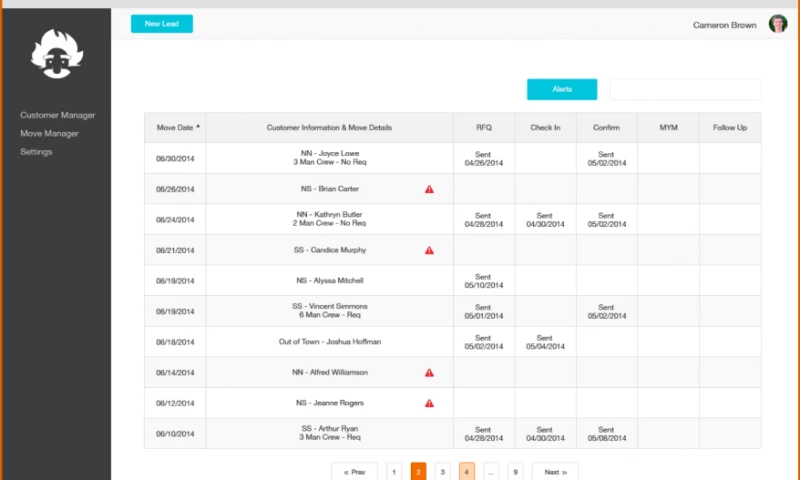Click the search field next to Alerts

[x=685, y=90]
